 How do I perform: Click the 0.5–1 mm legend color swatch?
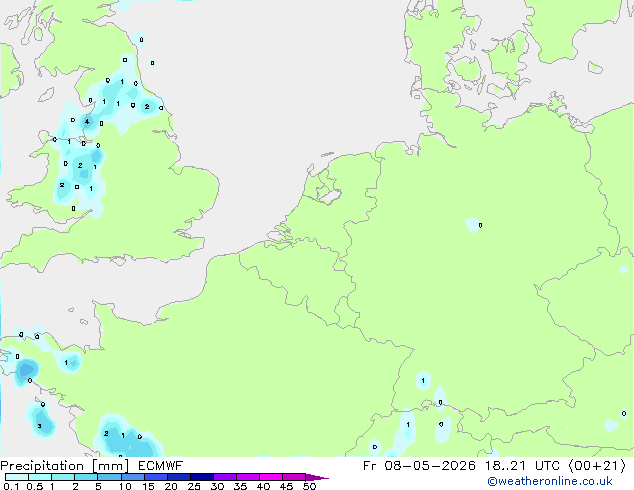40,477
